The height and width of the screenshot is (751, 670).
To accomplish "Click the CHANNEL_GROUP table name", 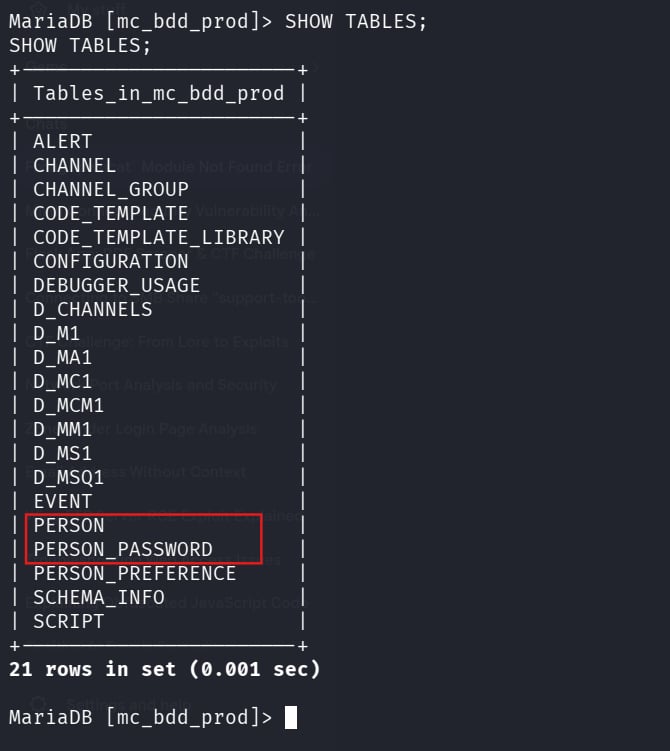I will click(x=110, y=189).
